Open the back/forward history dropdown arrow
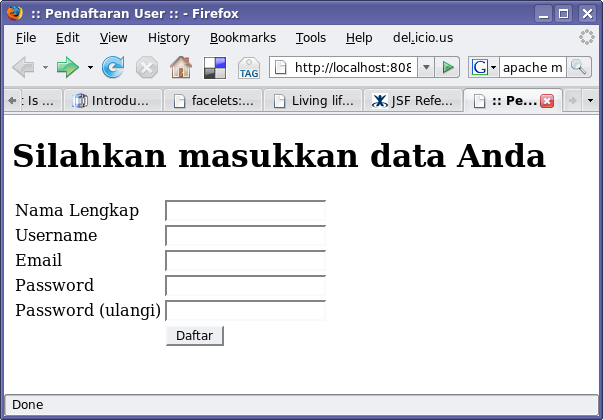 pos(90,67)
